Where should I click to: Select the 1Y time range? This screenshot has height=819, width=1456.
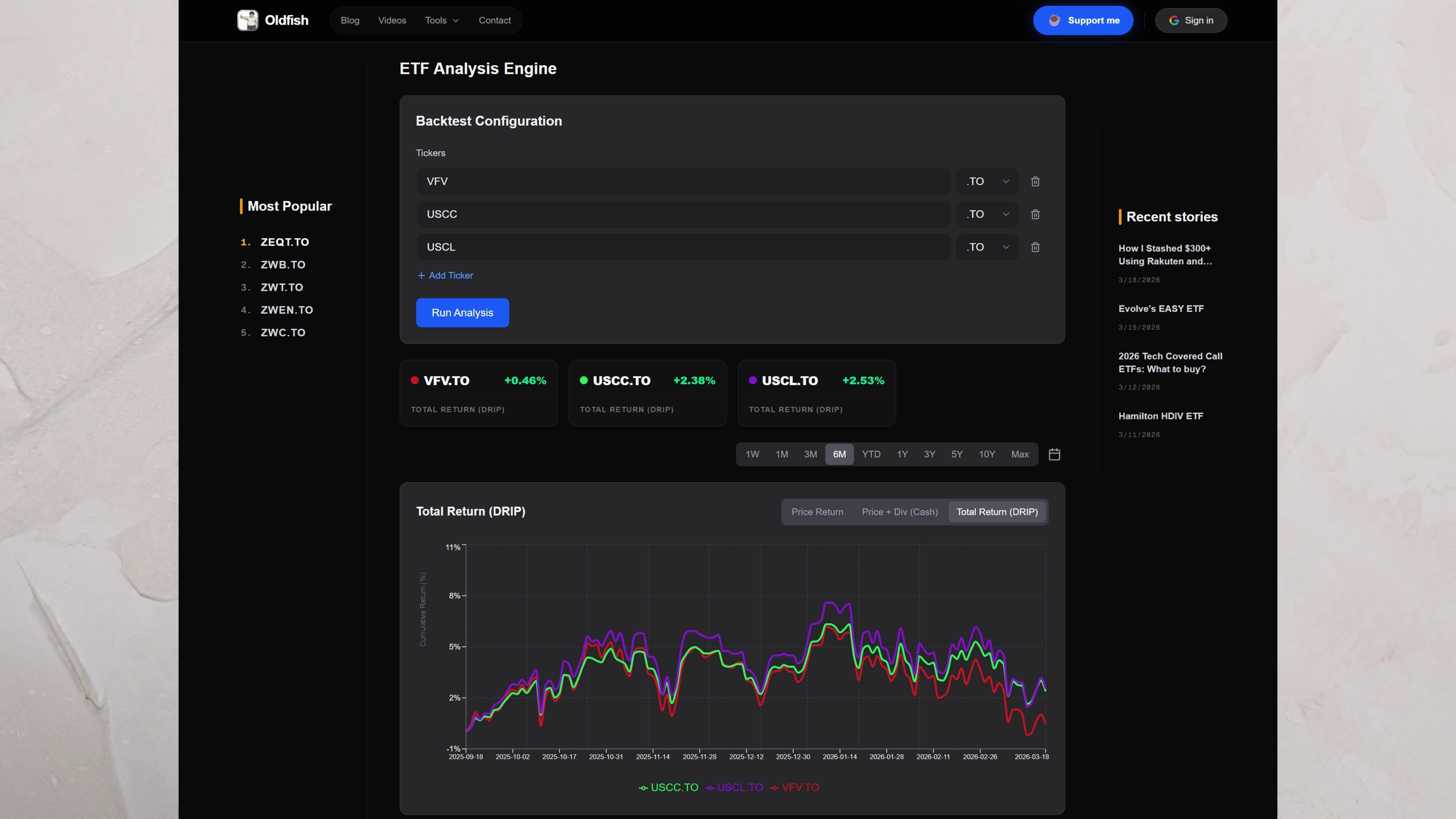click(902, 455)
